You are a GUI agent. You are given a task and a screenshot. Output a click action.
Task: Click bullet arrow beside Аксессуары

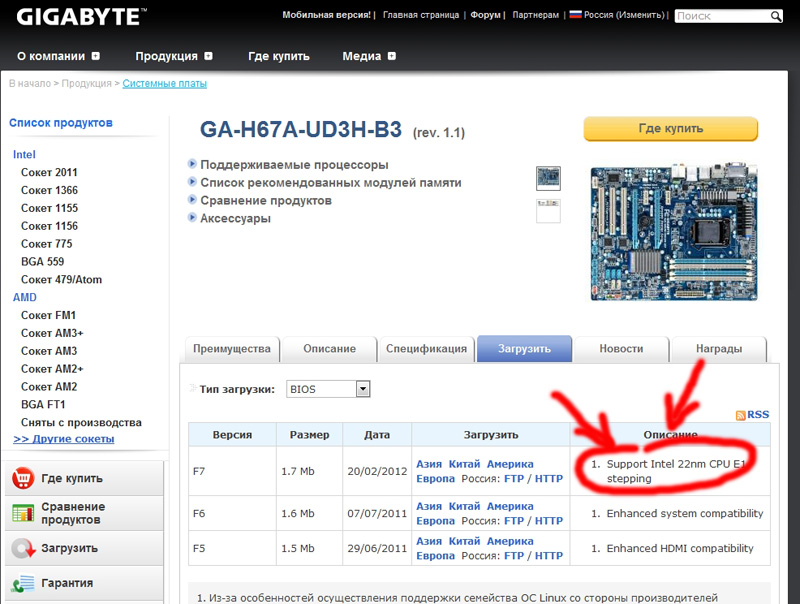pos(192,217)
